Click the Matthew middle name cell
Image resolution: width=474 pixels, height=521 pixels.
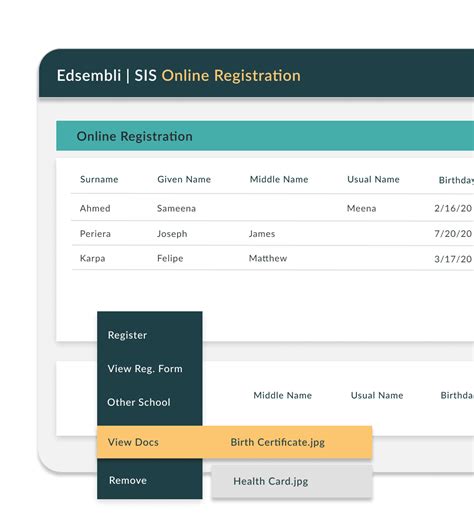click(x=268, y=258)
